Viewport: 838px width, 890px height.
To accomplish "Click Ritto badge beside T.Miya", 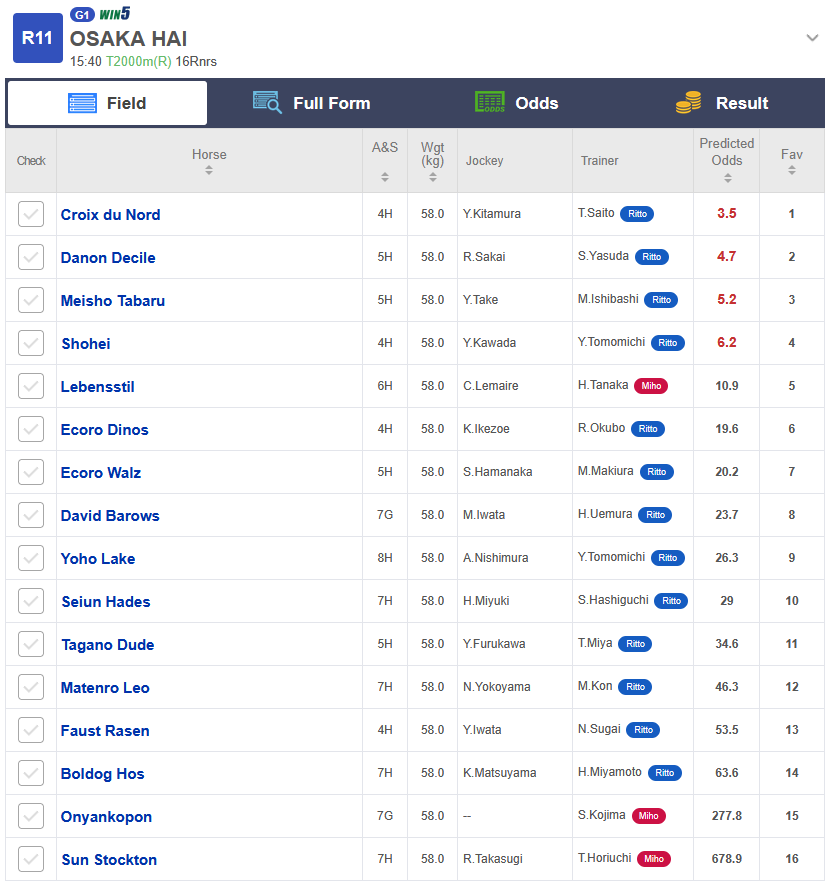I will pyautogui.click(x=635, y=644).
